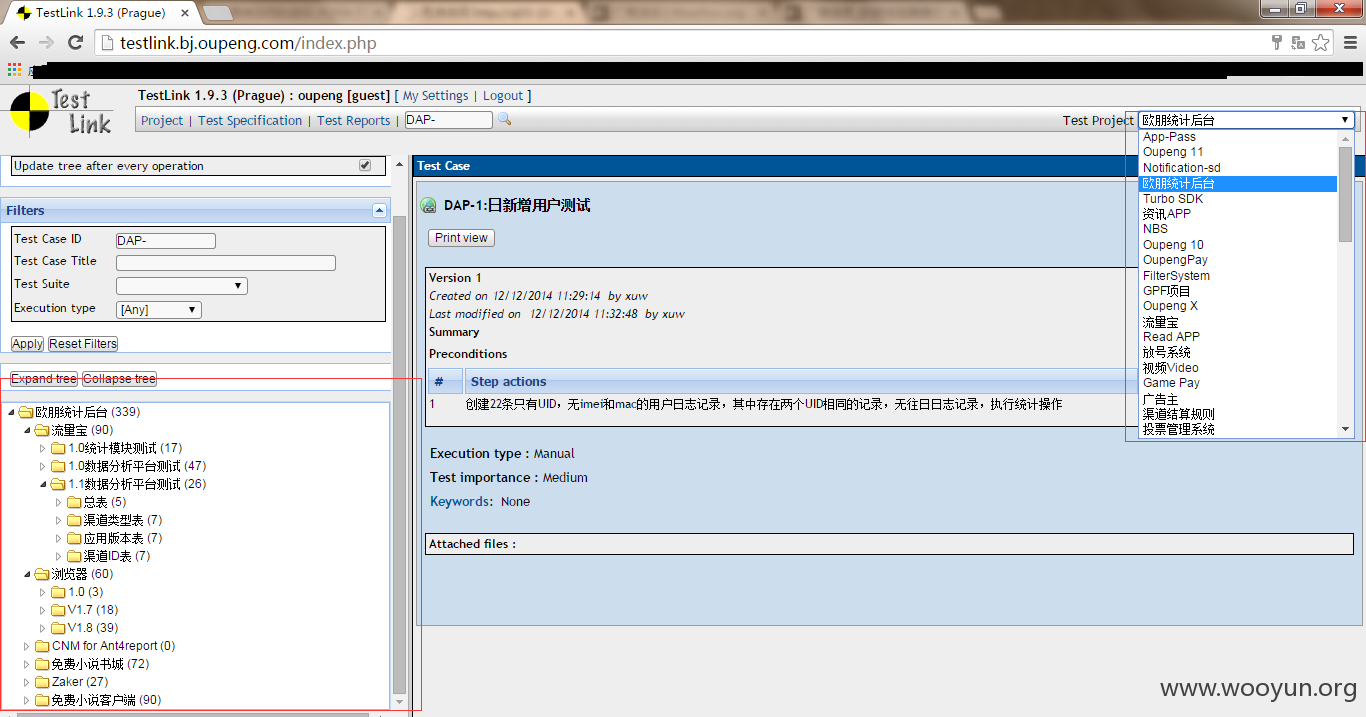Click Expand tree button
This screenshot has height=717, width=1366.
[44, 379]
